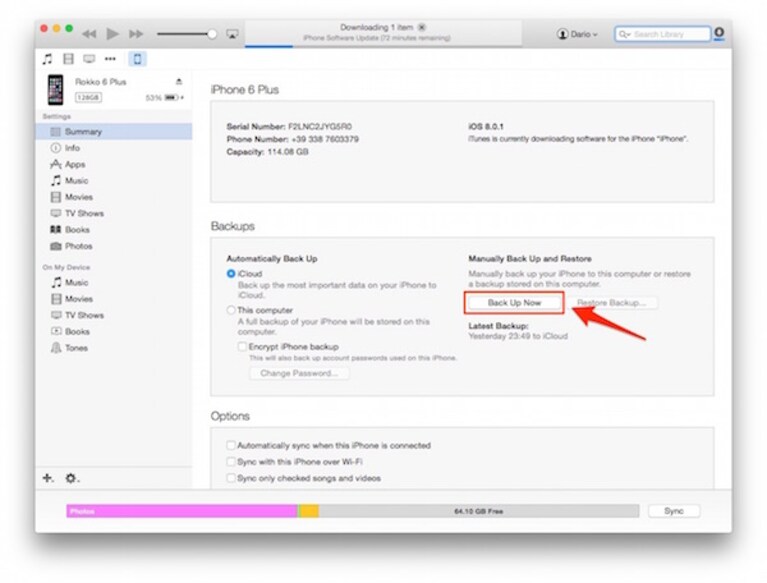Click the iOS 8.0.1 version text
767x583 pixels.
[486, 126]
